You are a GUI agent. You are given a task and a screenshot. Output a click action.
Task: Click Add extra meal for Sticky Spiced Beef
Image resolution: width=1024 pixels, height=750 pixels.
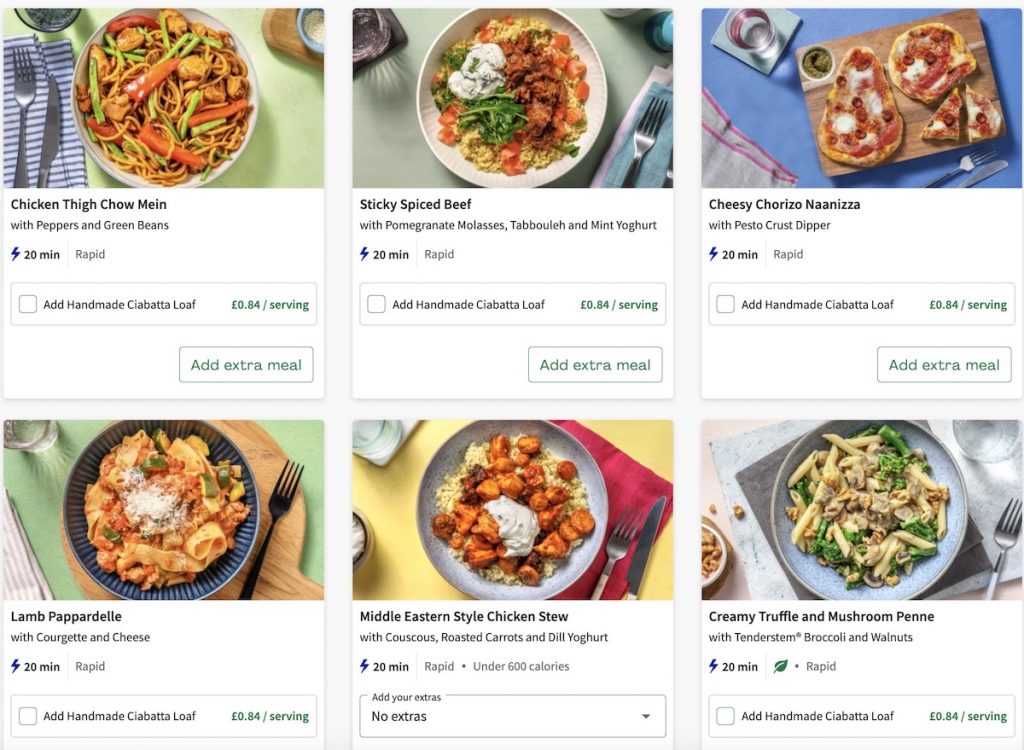tap(595, 364)
